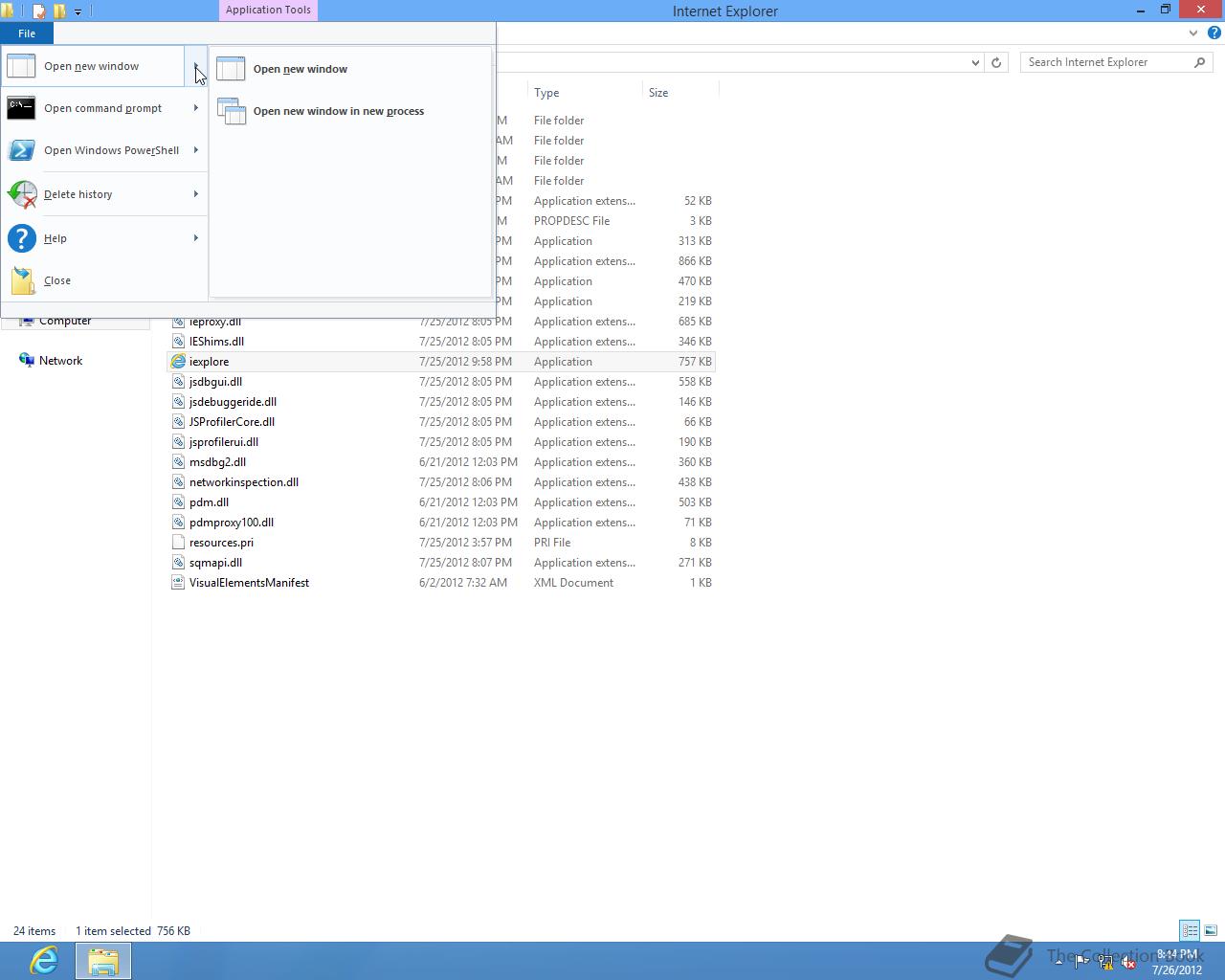Show hidden tray icons arrow

[x=1058, y=963]
